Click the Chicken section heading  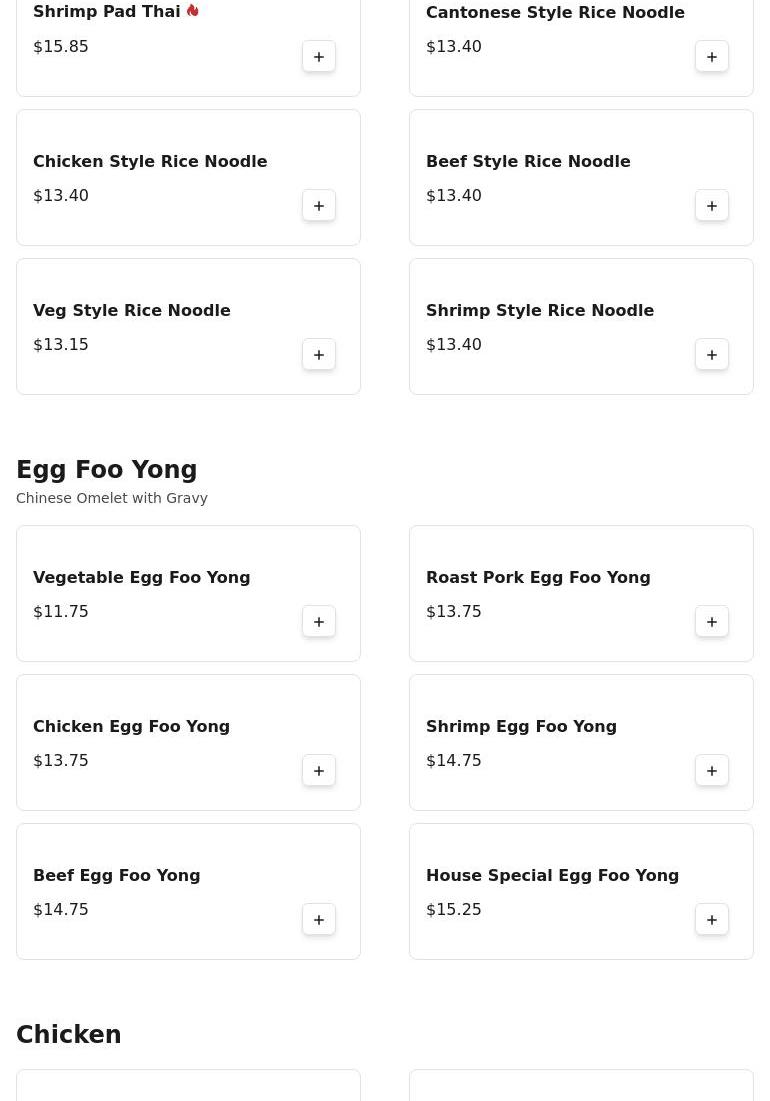pyautogui.click(x=68, y=1035)
